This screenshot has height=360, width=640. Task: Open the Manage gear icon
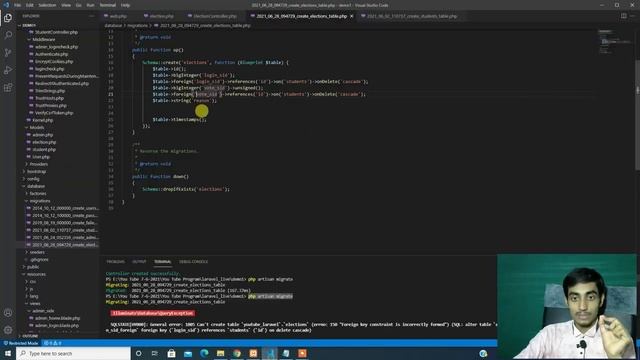coord(8,330)
